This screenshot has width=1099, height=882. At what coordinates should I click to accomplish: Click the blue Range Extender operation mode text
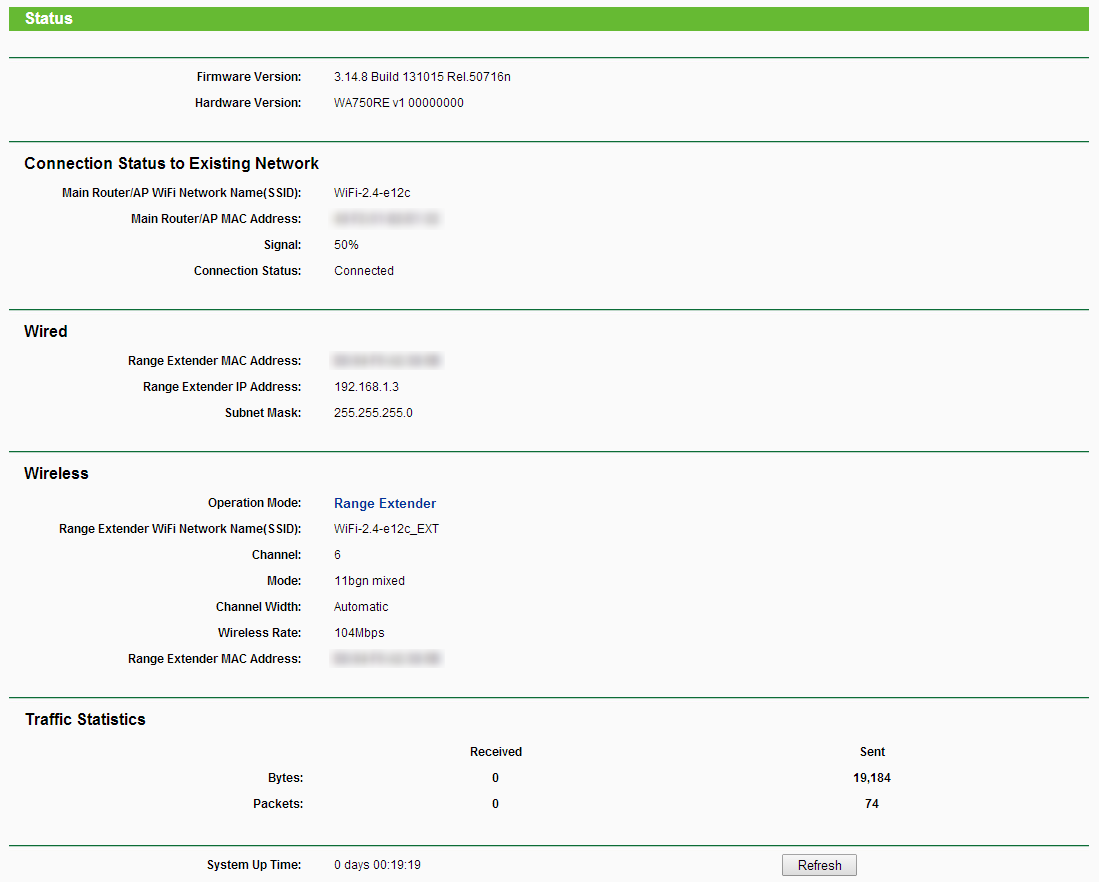[x=385, y=503]
